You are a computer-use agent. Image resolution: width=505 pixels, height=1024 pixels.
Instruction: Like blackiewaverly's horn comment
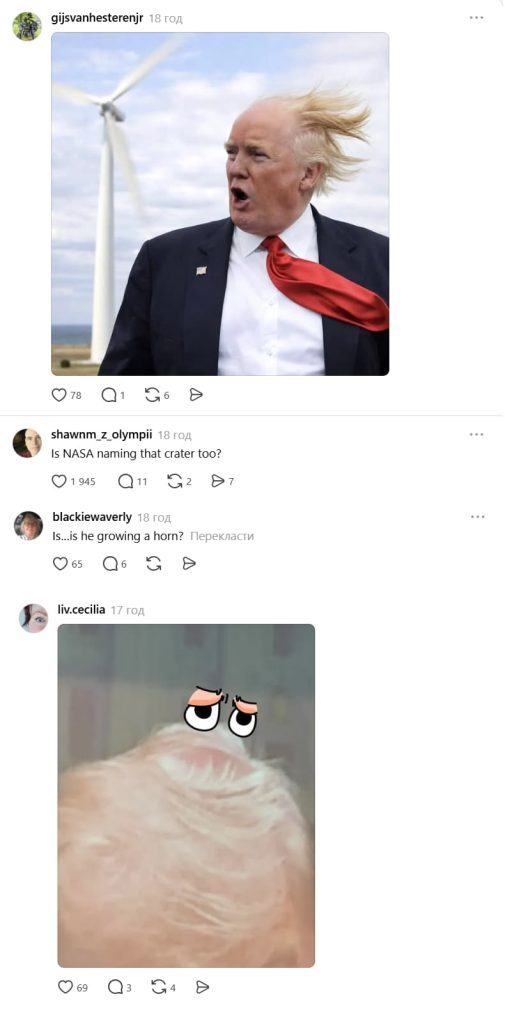[60, 564]
